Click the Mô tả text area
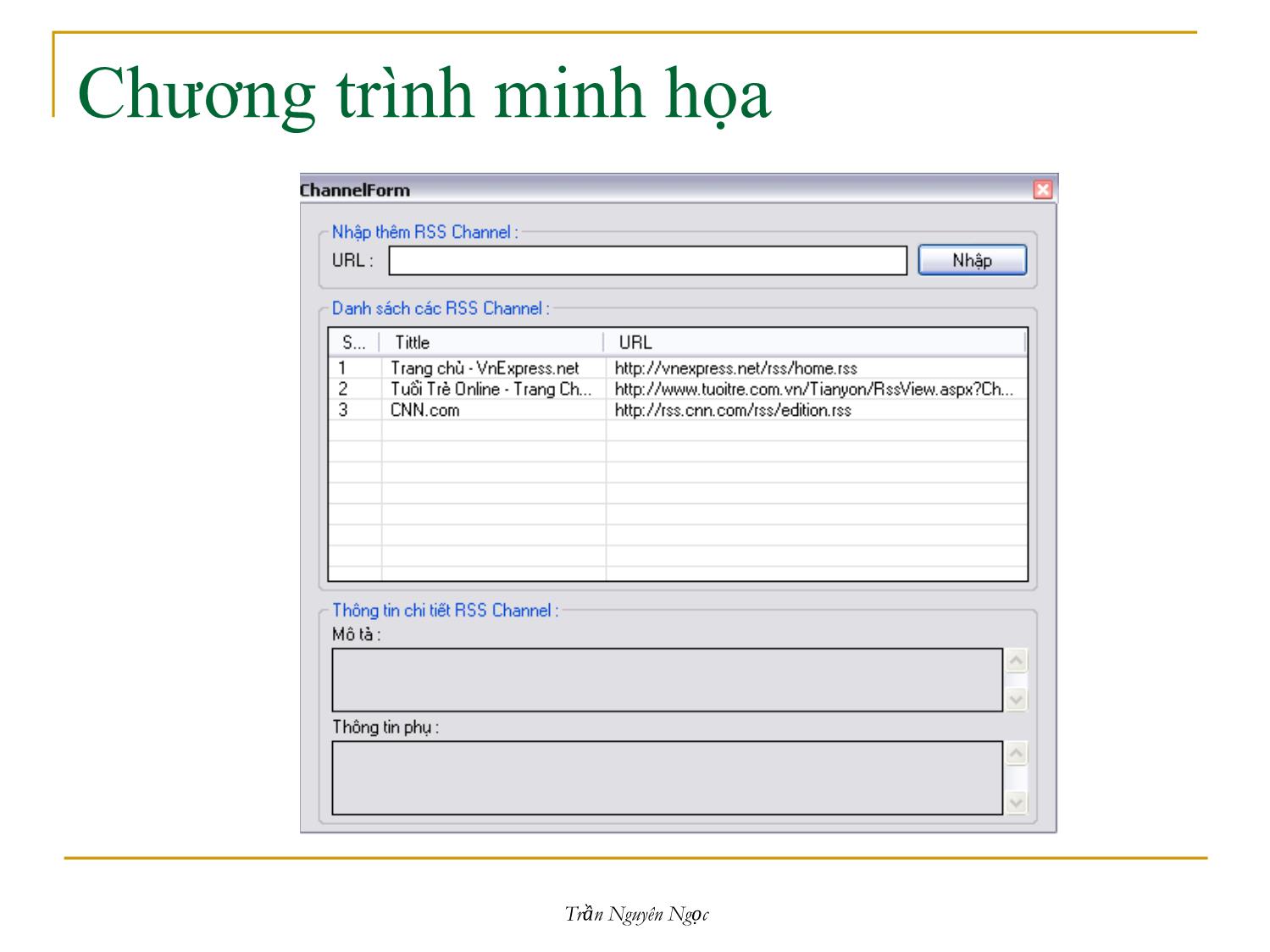Screen dimensions: 1270x952 pos(667,679)
